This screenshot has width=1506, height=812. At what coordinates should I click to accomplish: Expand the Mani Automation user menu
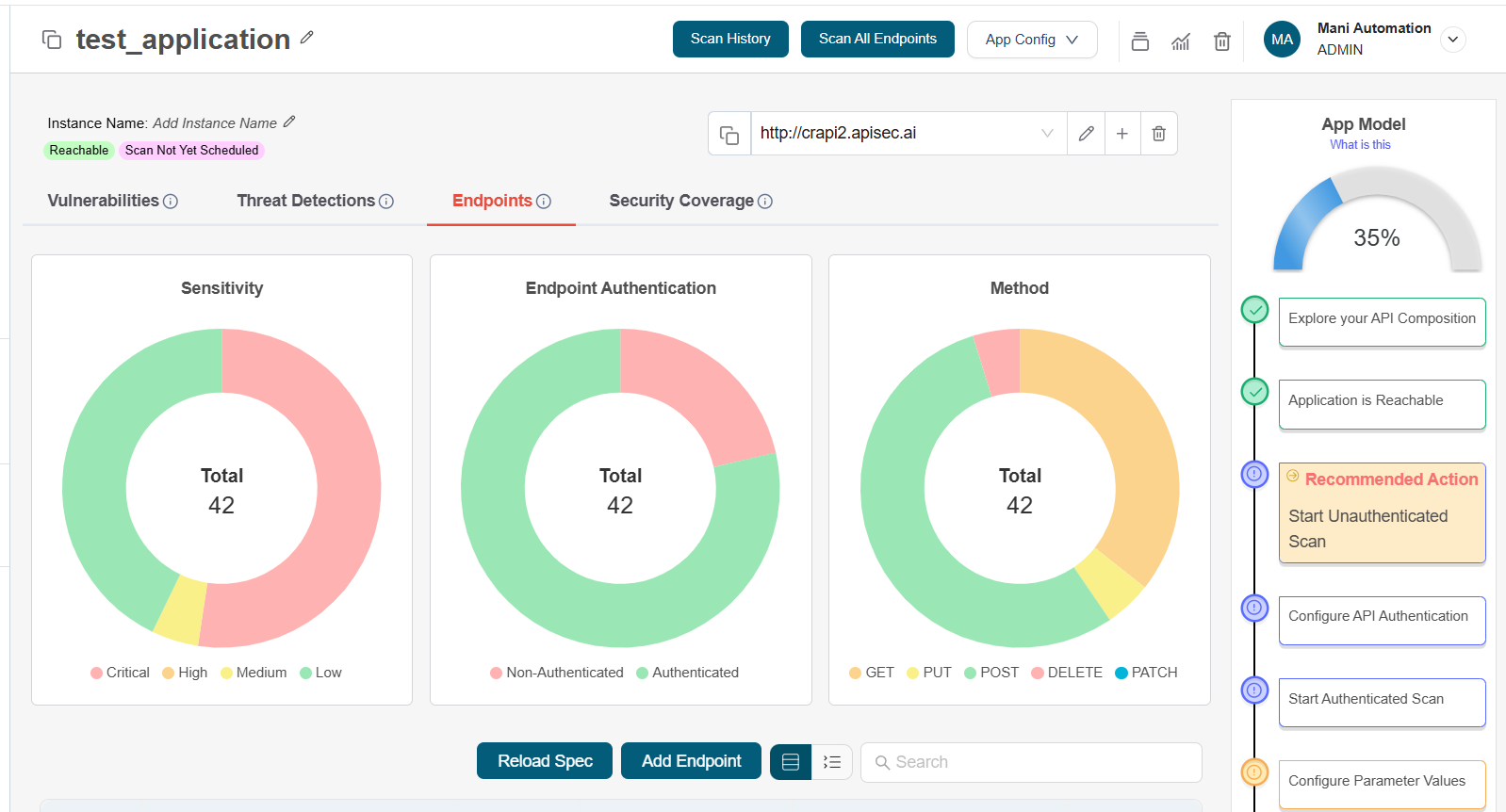[x=1453, y=40]
